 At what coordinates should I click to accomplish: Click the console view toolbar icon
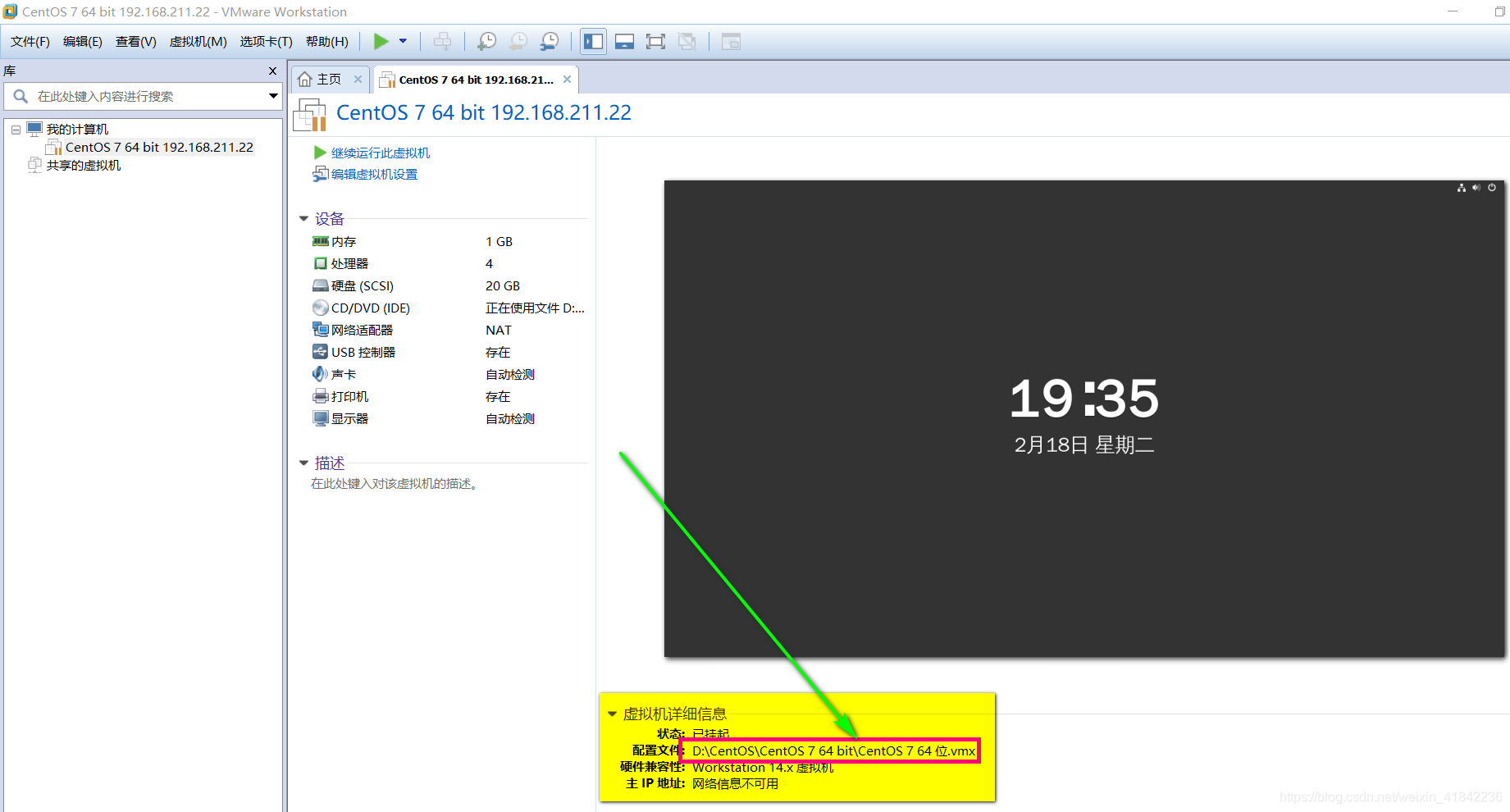coord(731,41)
